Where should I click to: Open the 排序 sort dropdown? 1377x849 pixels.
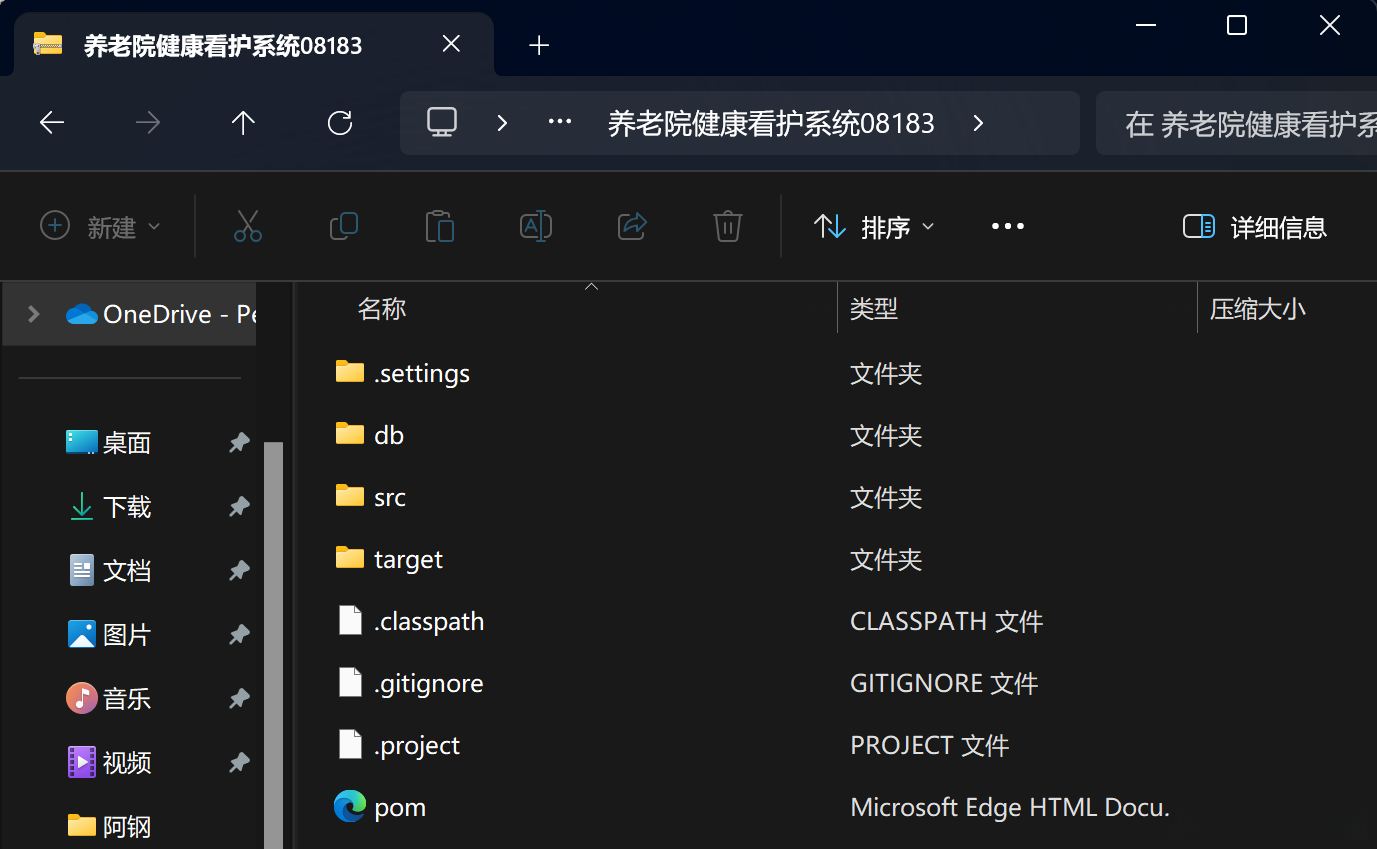874,227
